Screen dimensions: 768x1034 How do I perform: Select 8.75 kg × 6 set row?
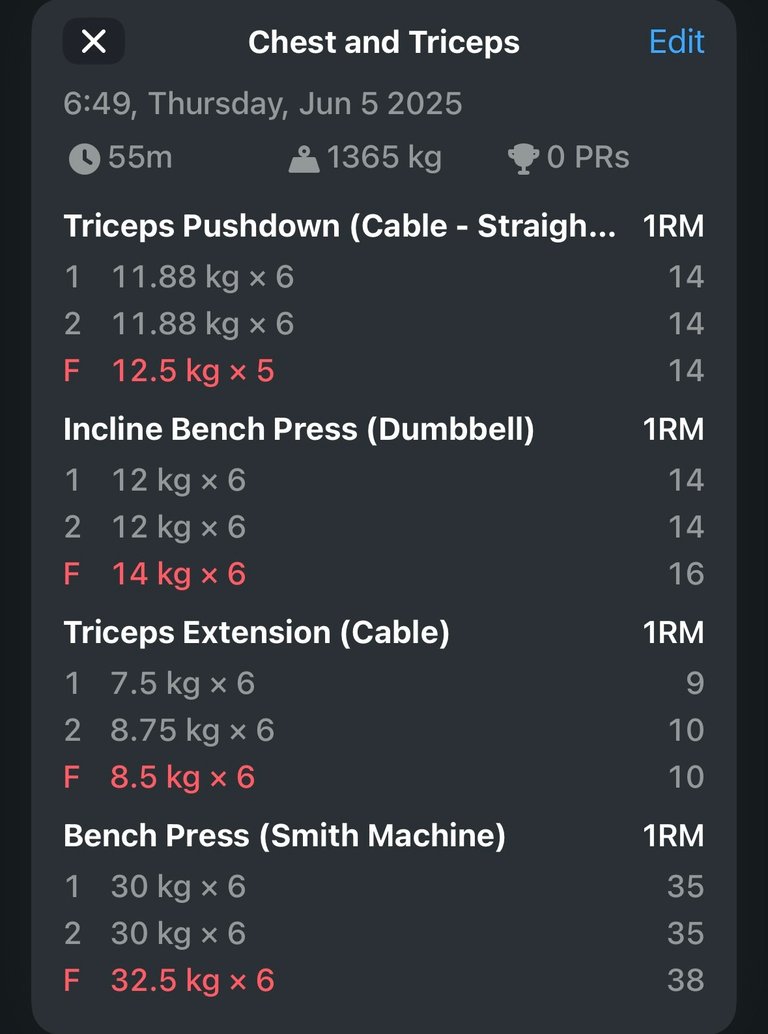tap(384, 730)
